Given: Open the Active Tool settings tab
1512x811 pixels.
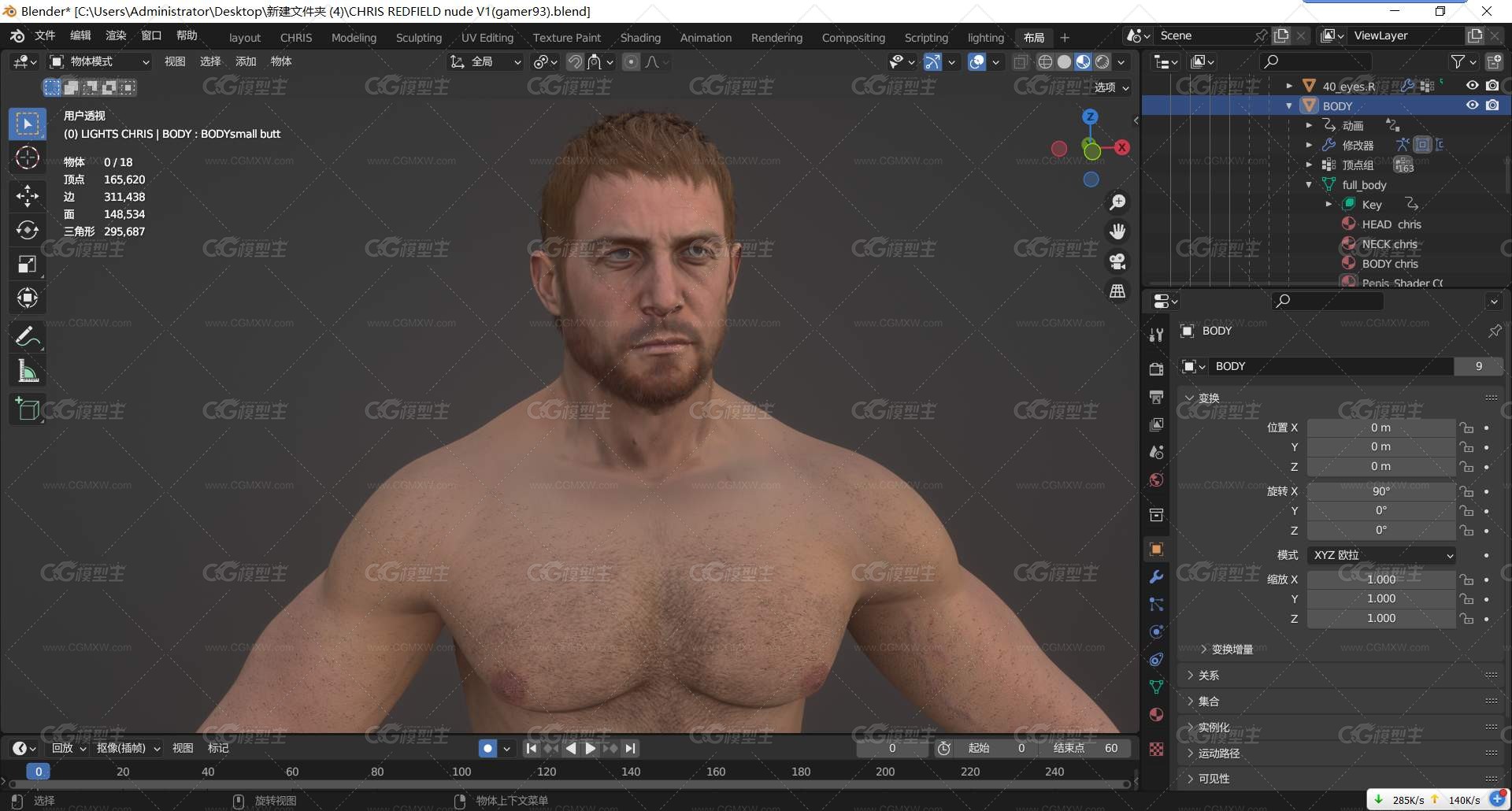Looking at the screenshot, I should (x=1156, y=335).
